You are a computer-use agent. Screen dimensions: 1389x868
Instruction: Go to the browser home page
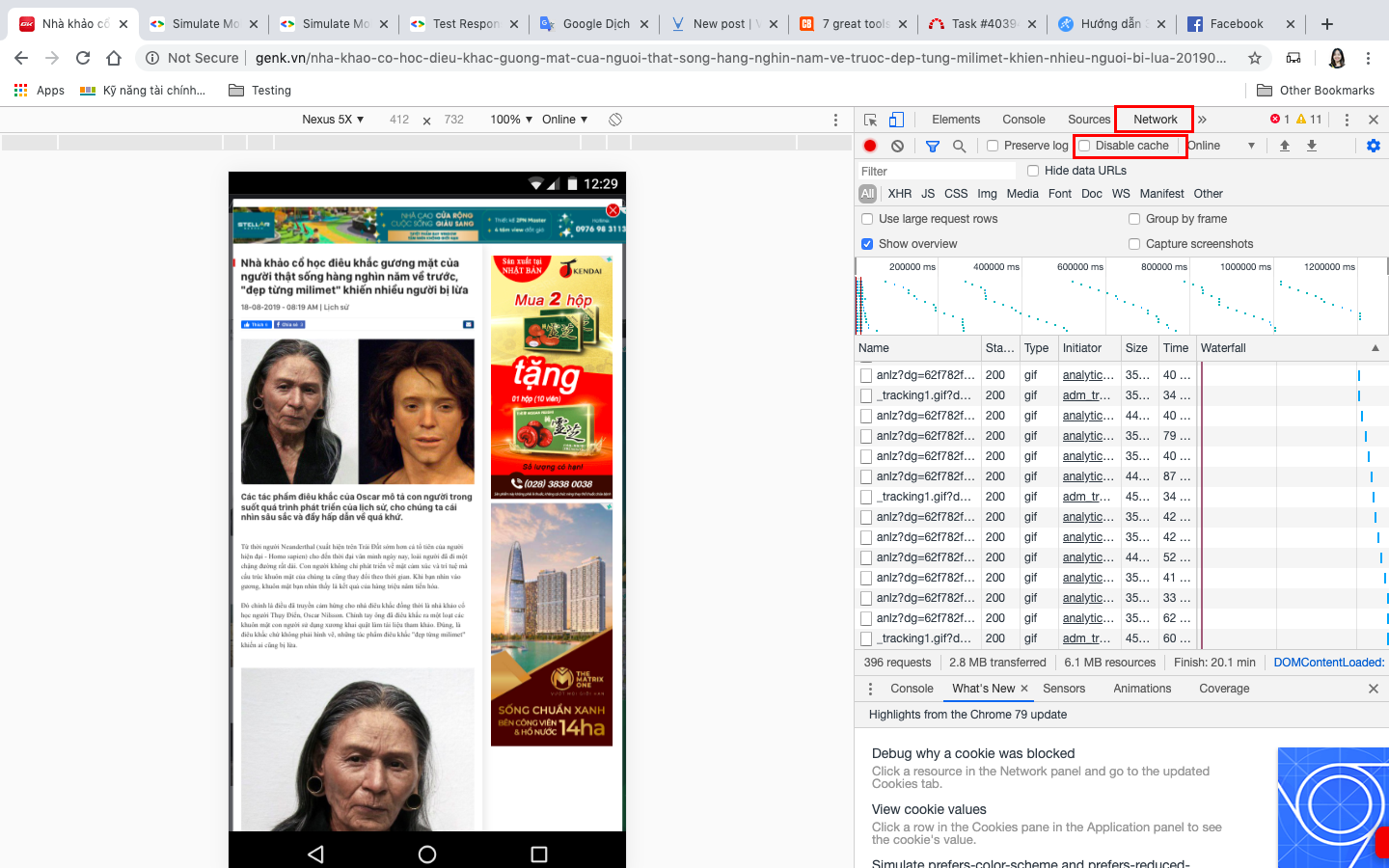pyautogui.click(x=114, y=58)
